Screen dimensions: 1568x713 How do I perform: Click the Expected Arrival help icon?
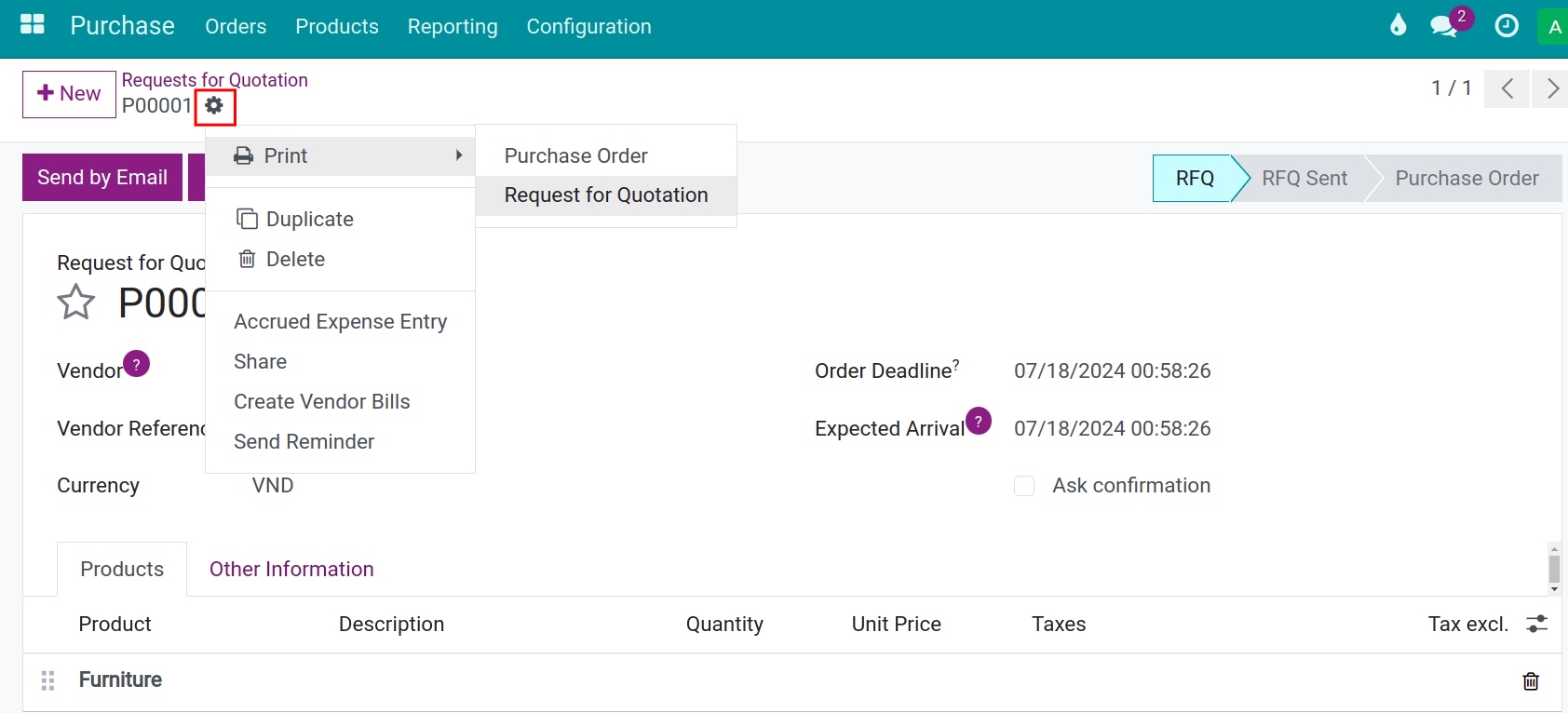979,422
